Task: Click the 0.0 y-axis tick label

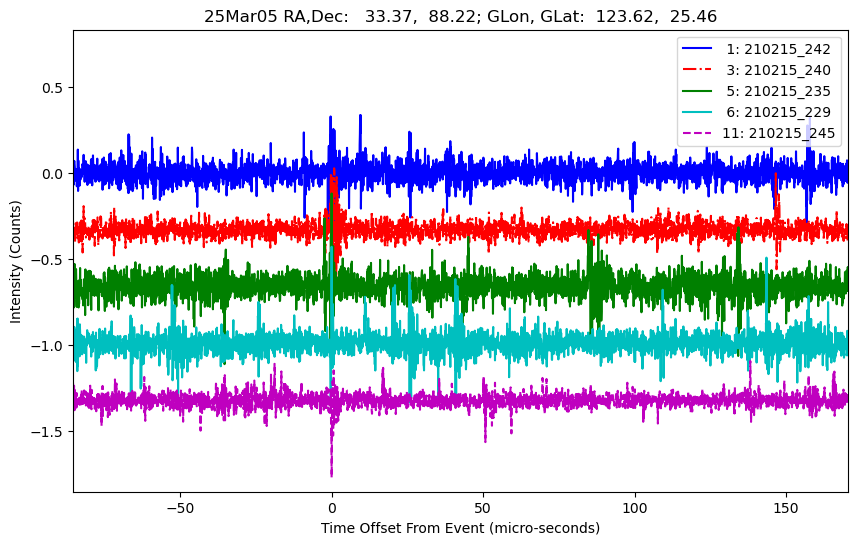Action: (x=54, y=173)
